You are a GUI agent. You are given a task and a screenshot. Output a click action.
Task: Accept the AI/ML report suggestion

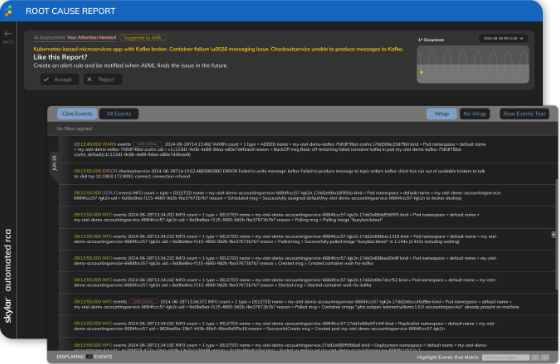coord(59,79)
